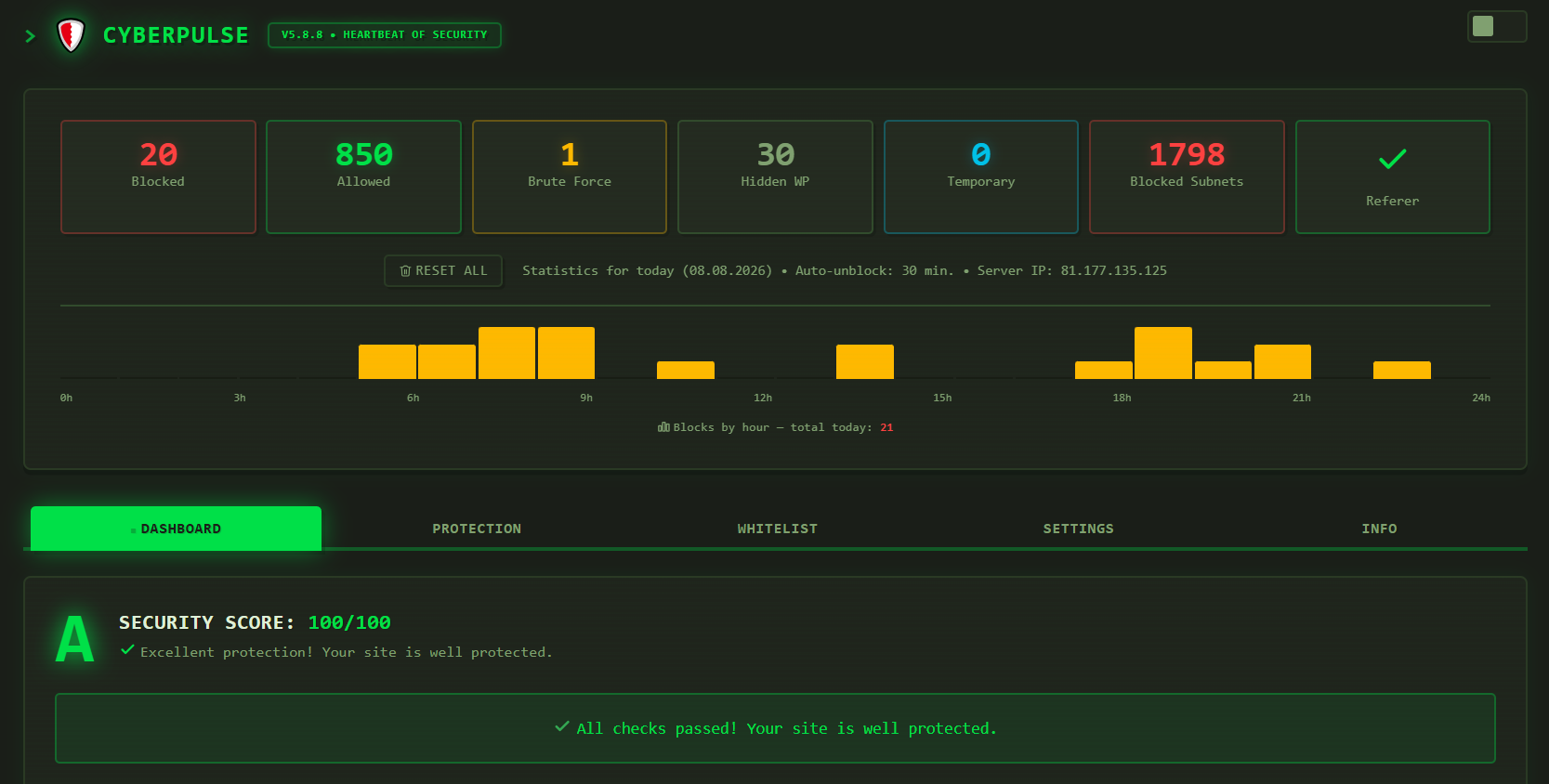Click the last chart bar before 24h

[x=1401, y=370]
